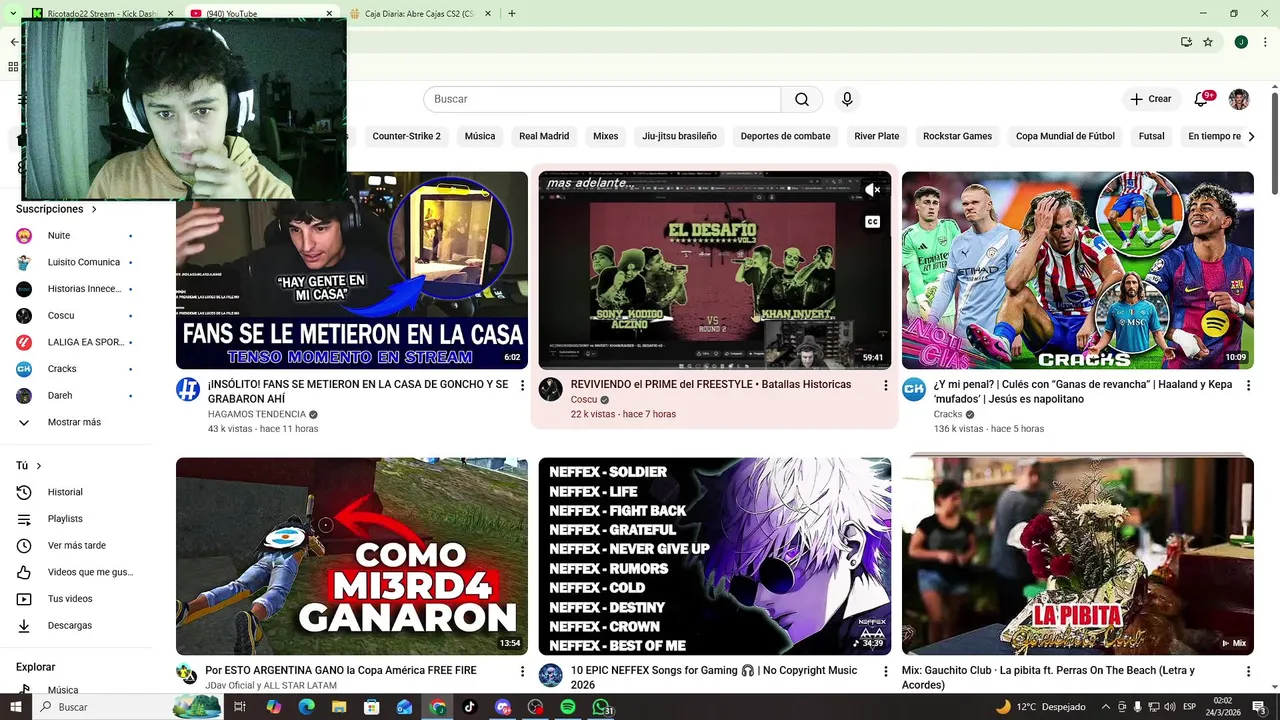Switch to the Caja Diaria CS2 tab
The height and width of the screenshot is (720, 1280).
click(419, 13)
